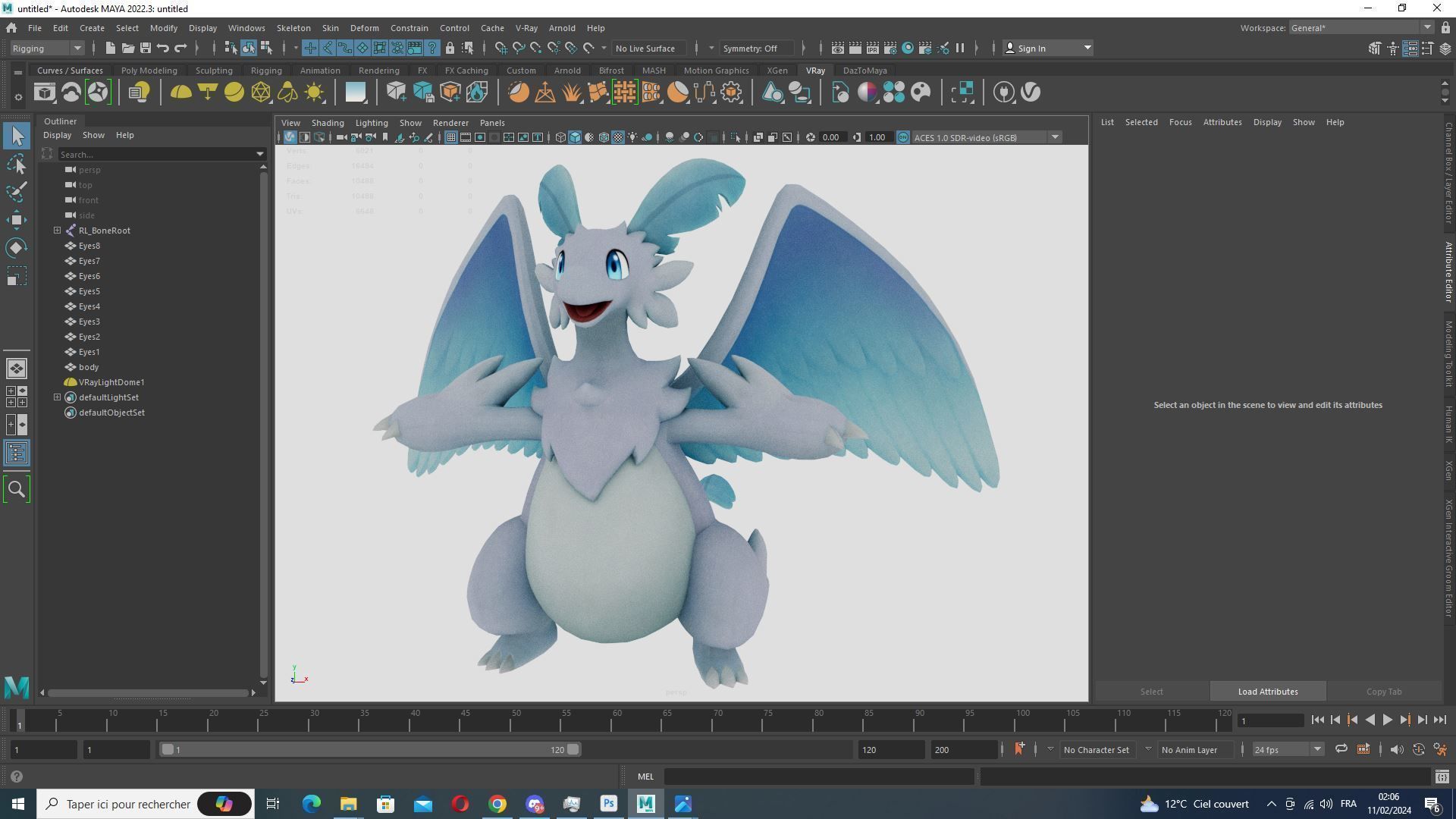
Task: Open Google Chrome from the taskbar
Action: (497, 804)
